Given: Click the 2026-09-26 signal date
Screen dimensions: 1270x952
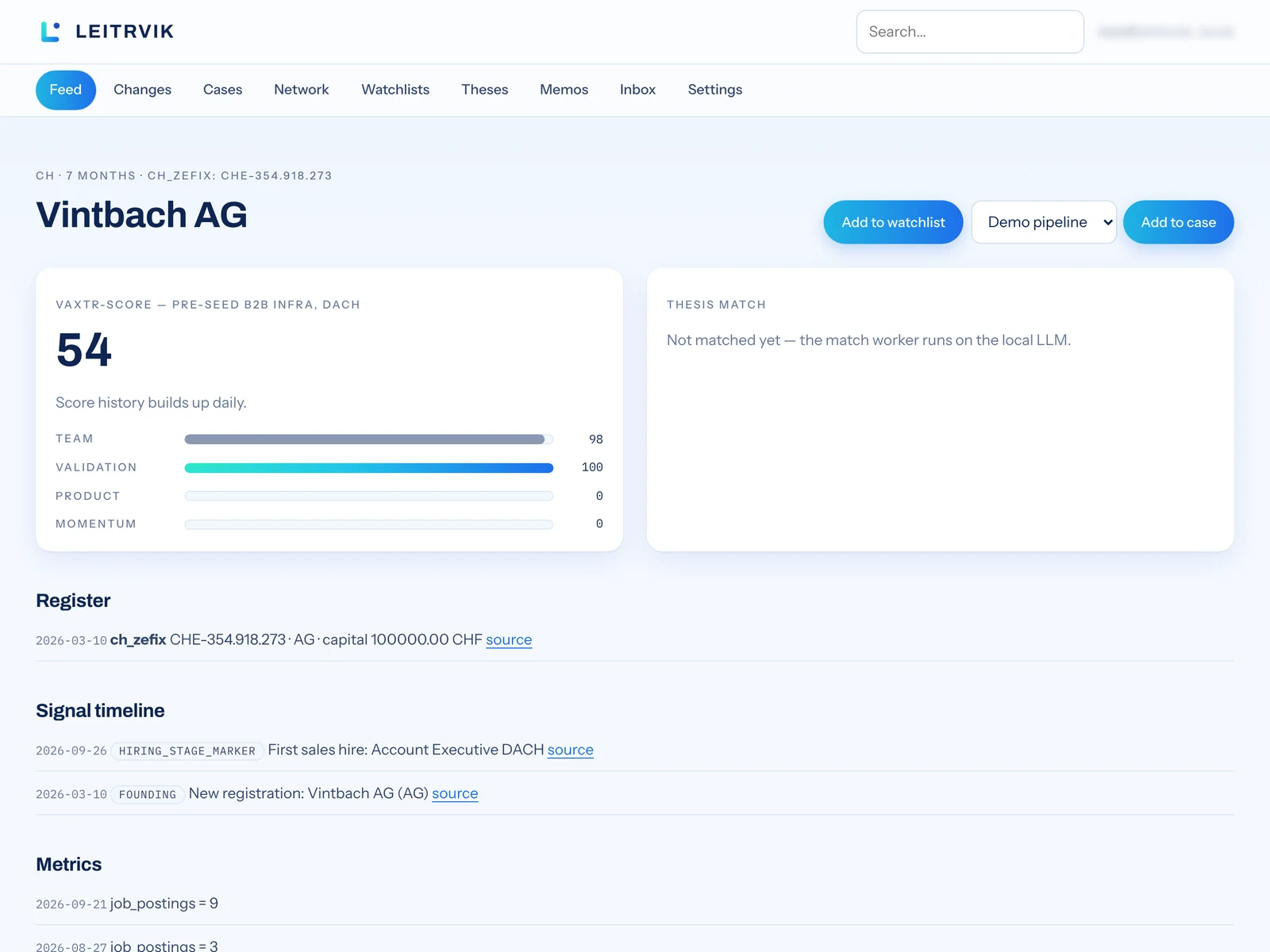Looking at the screenshot, I should click(71, 750).
